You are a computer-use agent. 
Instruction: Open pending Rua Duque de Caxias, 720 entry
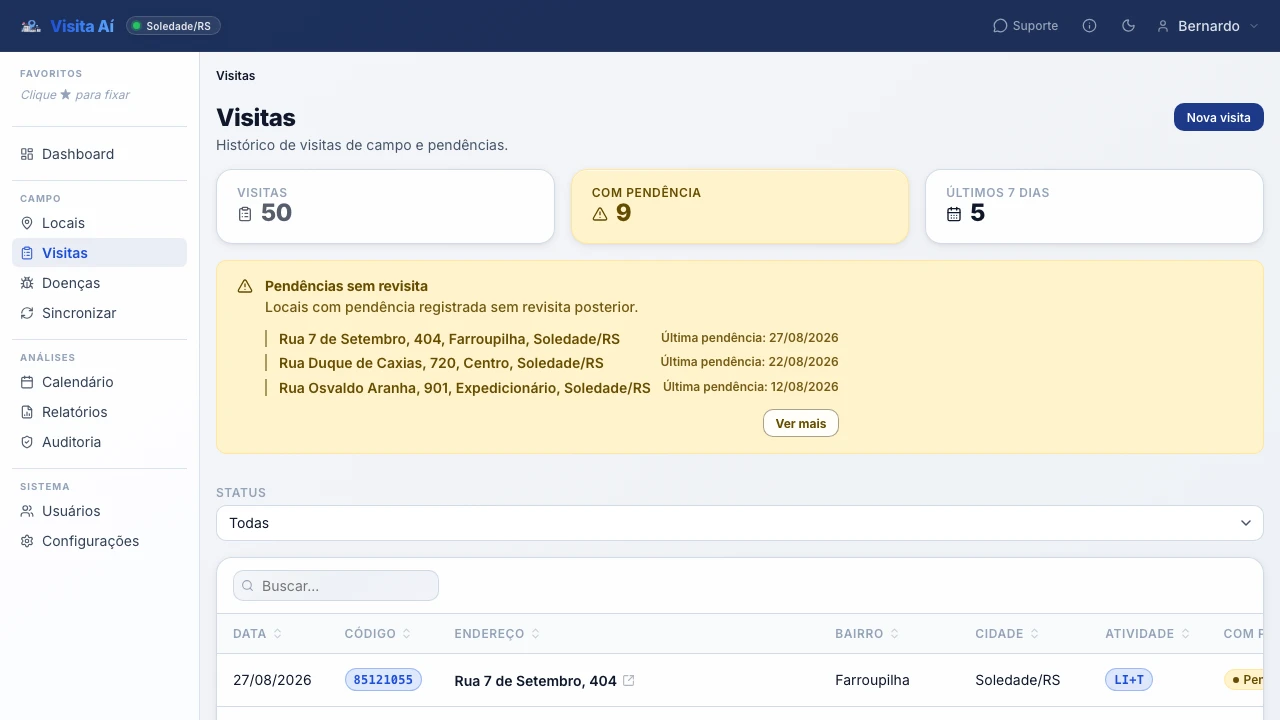coord(441,363)
